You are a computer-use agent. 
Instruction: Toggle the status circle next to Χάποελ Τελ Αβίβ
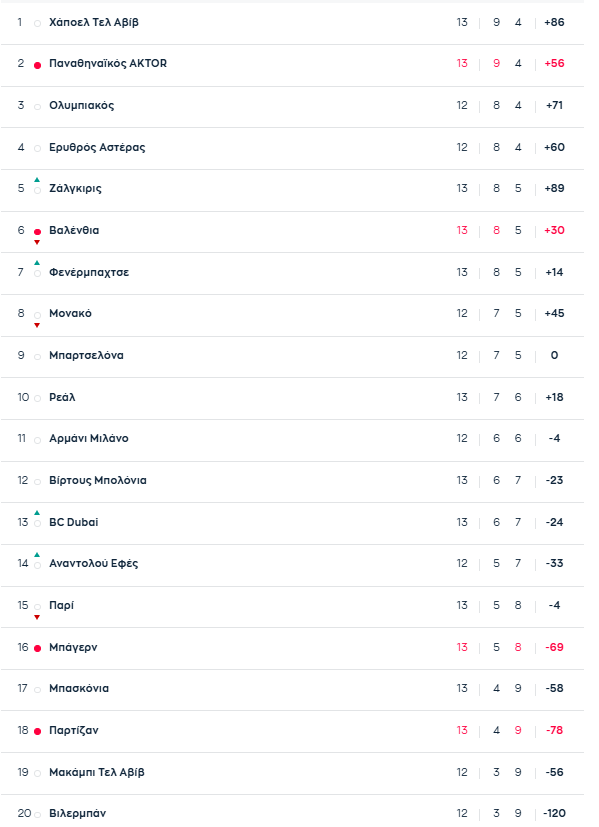coord(37,20)
